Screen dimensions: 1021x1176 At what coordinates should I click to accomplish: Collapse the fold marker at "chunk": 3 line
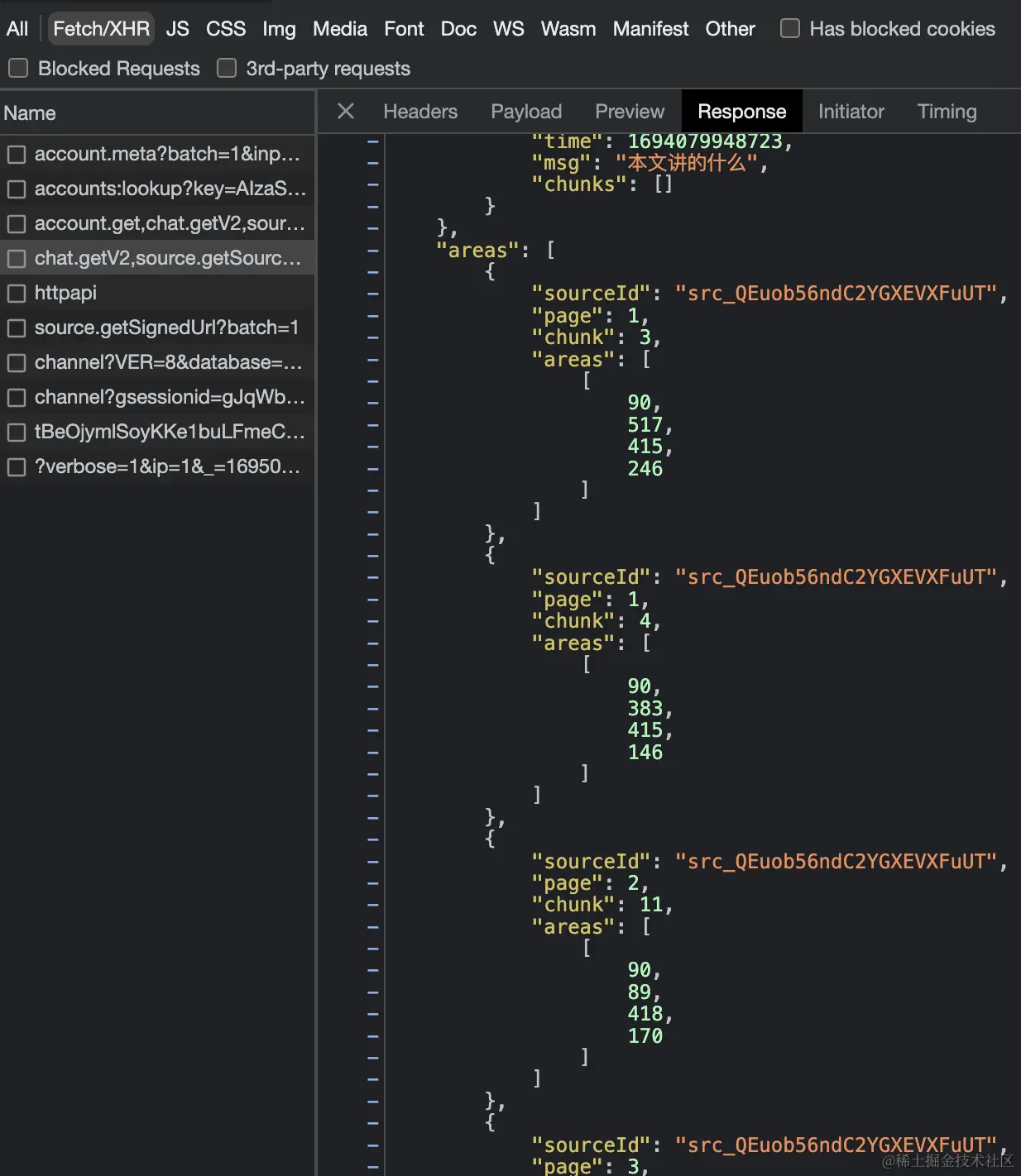tap(373, 337)
